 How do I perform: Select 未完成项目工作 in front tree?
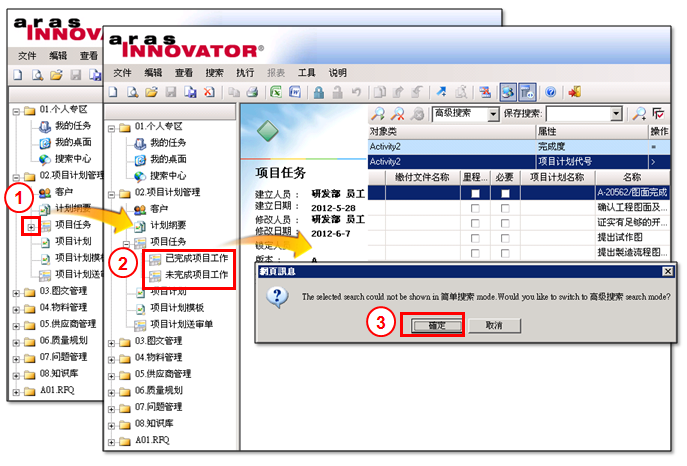[x=196, y=275]
